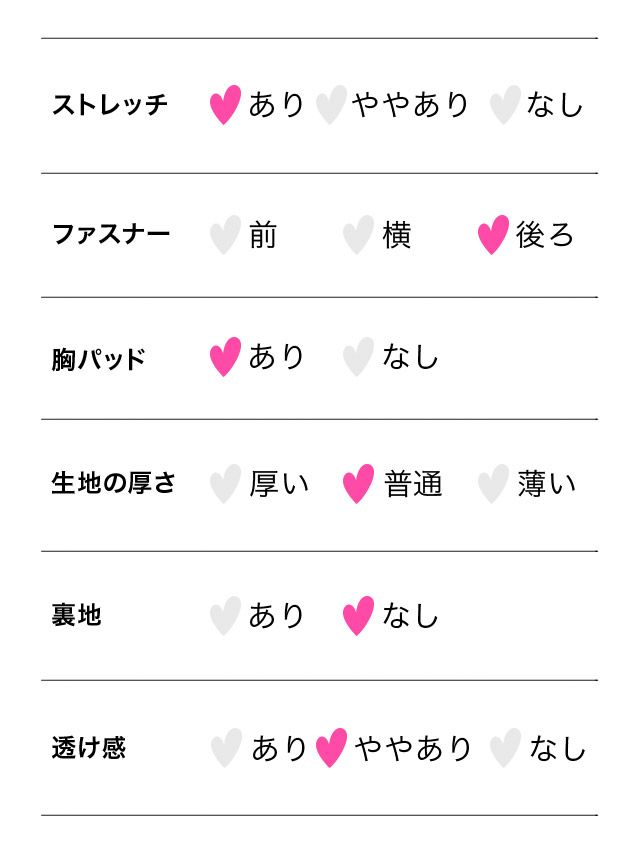The image size is (640, 854).
Task: Click the ストレッチ row label
Action: pos(109,104)
